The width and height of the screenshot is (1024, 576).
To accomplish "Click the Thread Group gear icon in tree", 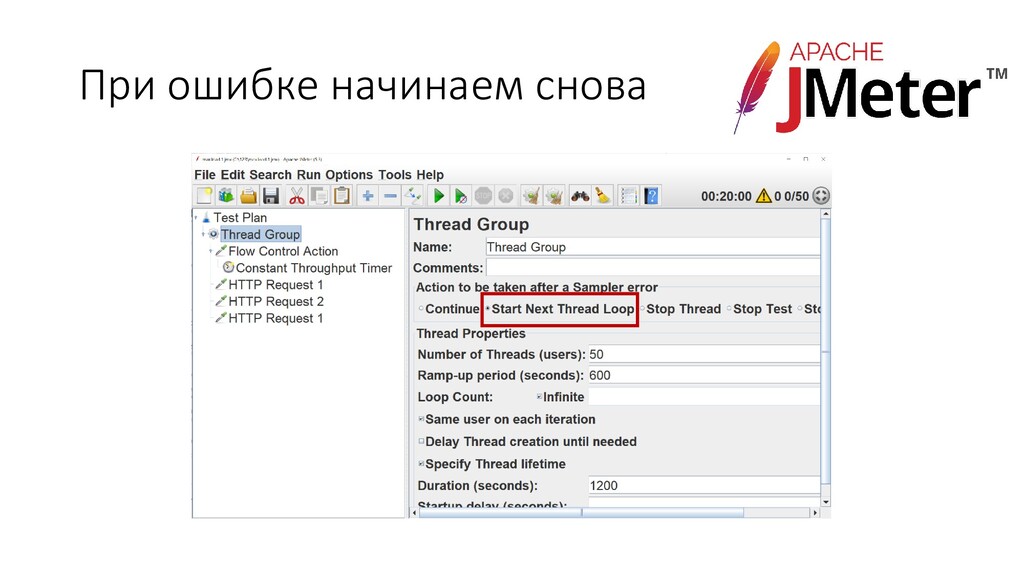I will tap(214, 234).
